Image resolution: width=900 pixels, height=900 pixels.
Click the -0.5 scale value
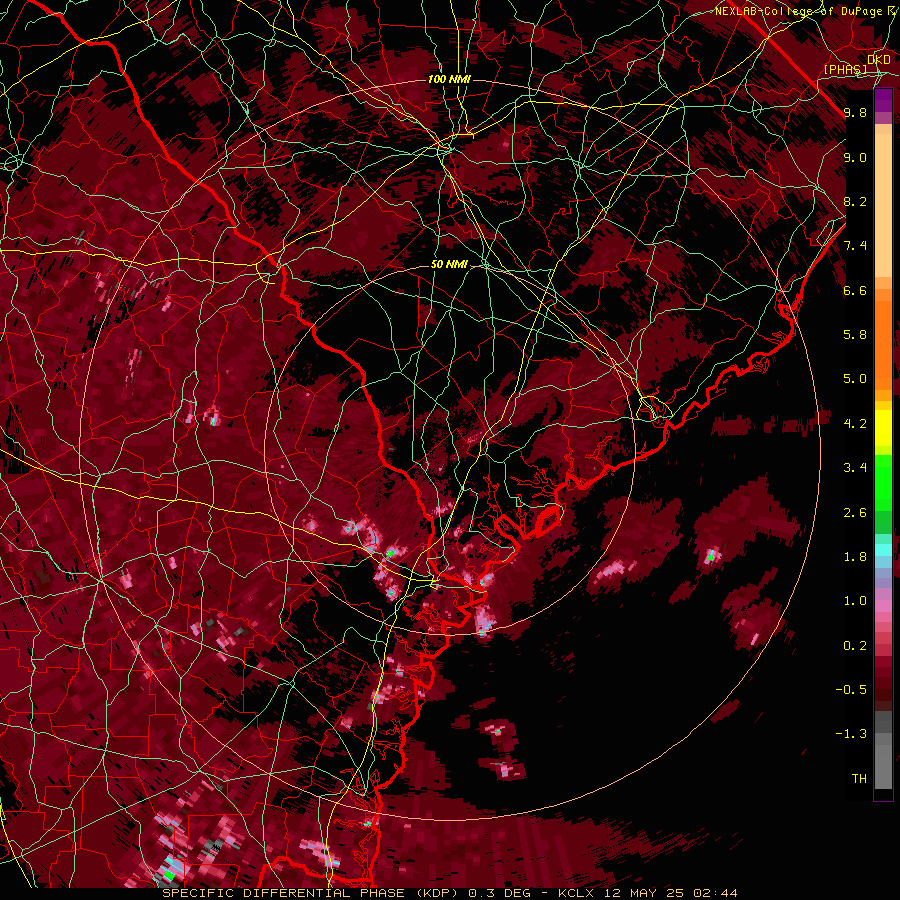pyautogui.click(x=851, y=689)
